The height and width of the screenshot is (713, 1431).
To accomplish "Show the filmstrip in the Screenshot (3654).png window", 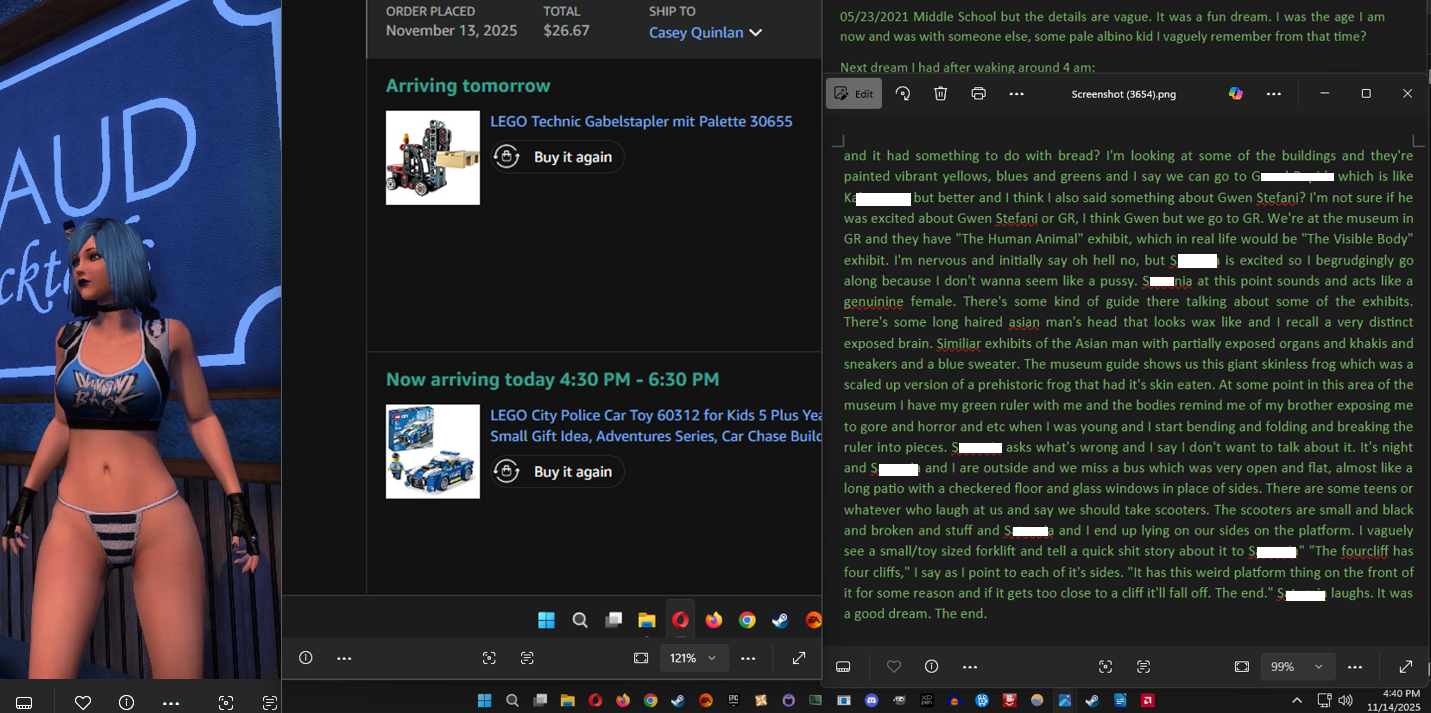I will [843, 667].
